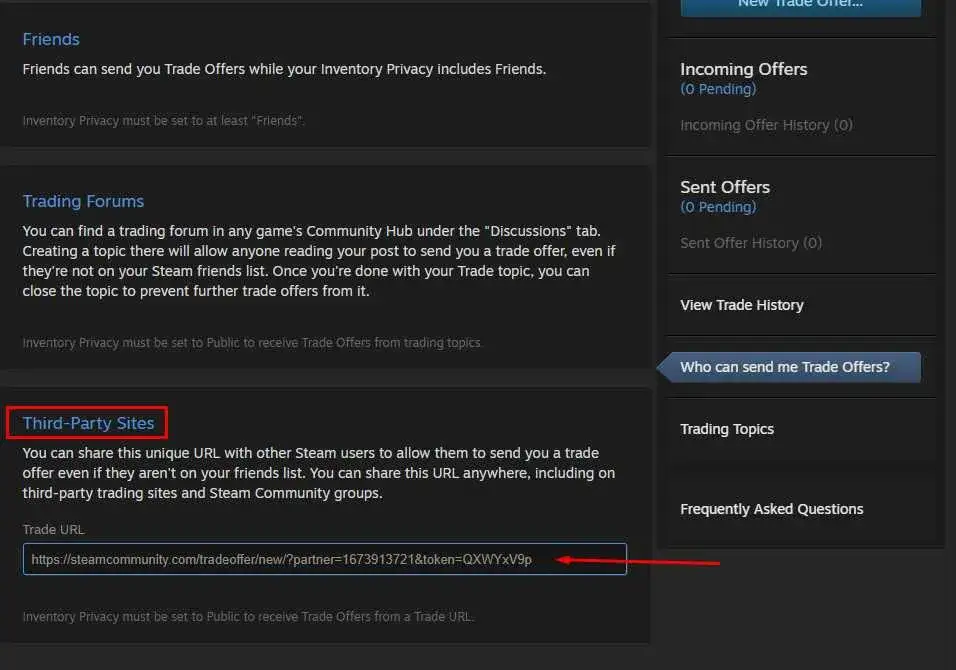The height and width of the screenshot is (670, 956).
Task: View the Sent Offer History
Action: click(751, 243)
